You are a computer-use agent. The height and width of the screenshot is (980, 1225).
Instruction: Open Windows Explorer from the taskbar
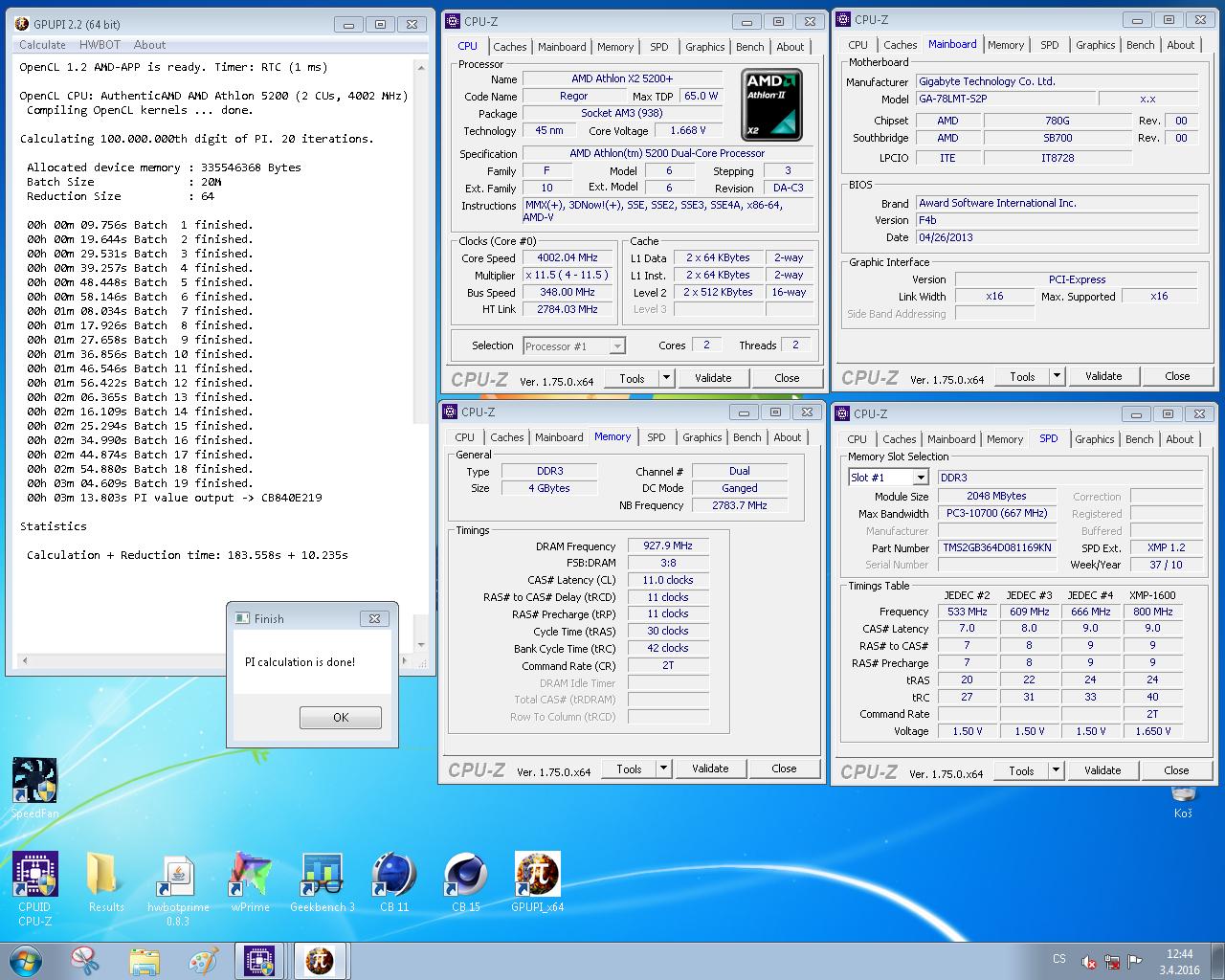[x=145, y=960]
